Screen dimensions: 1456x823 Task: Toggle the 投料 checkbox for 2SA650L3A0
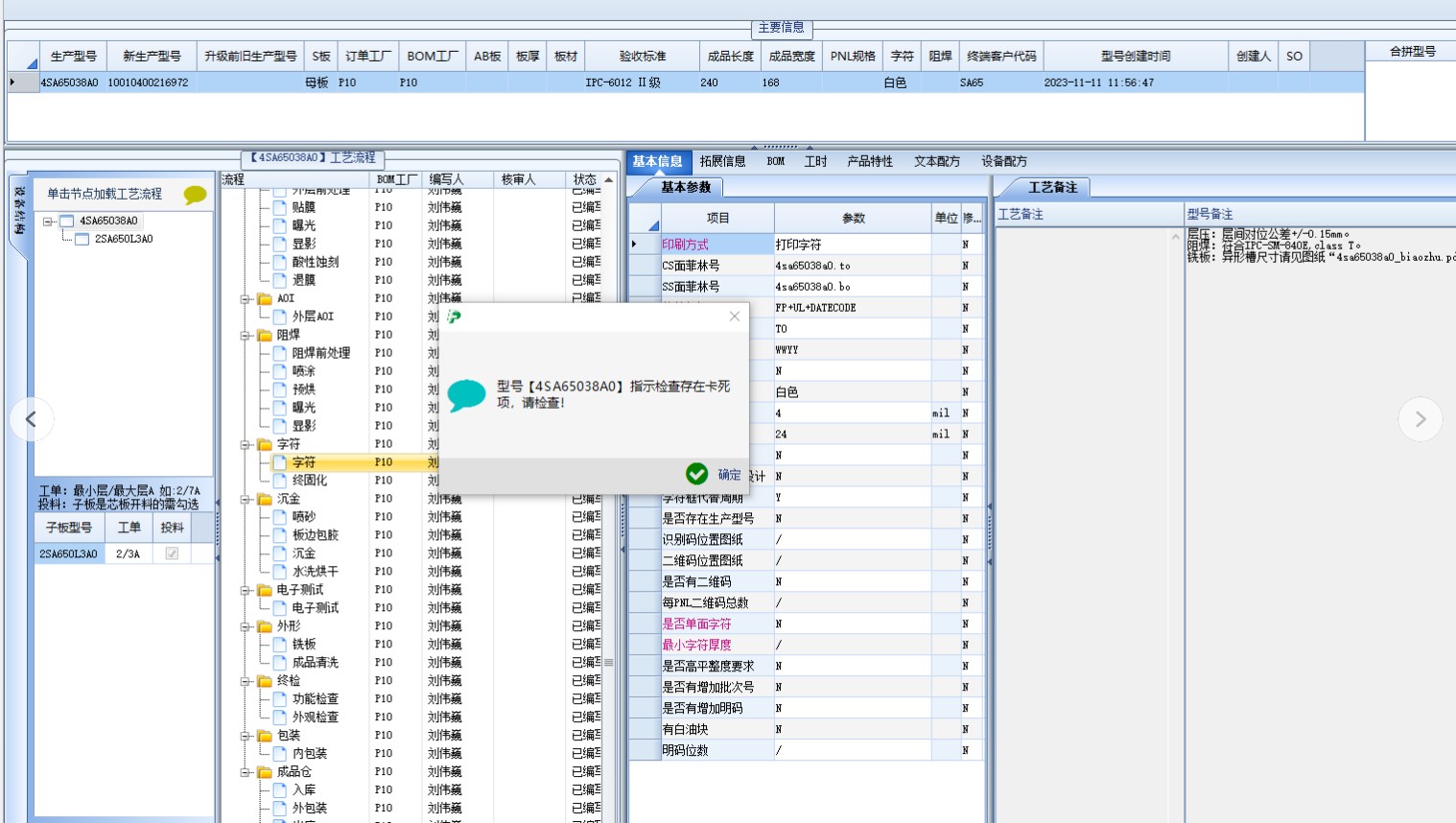tap(172, 553)
